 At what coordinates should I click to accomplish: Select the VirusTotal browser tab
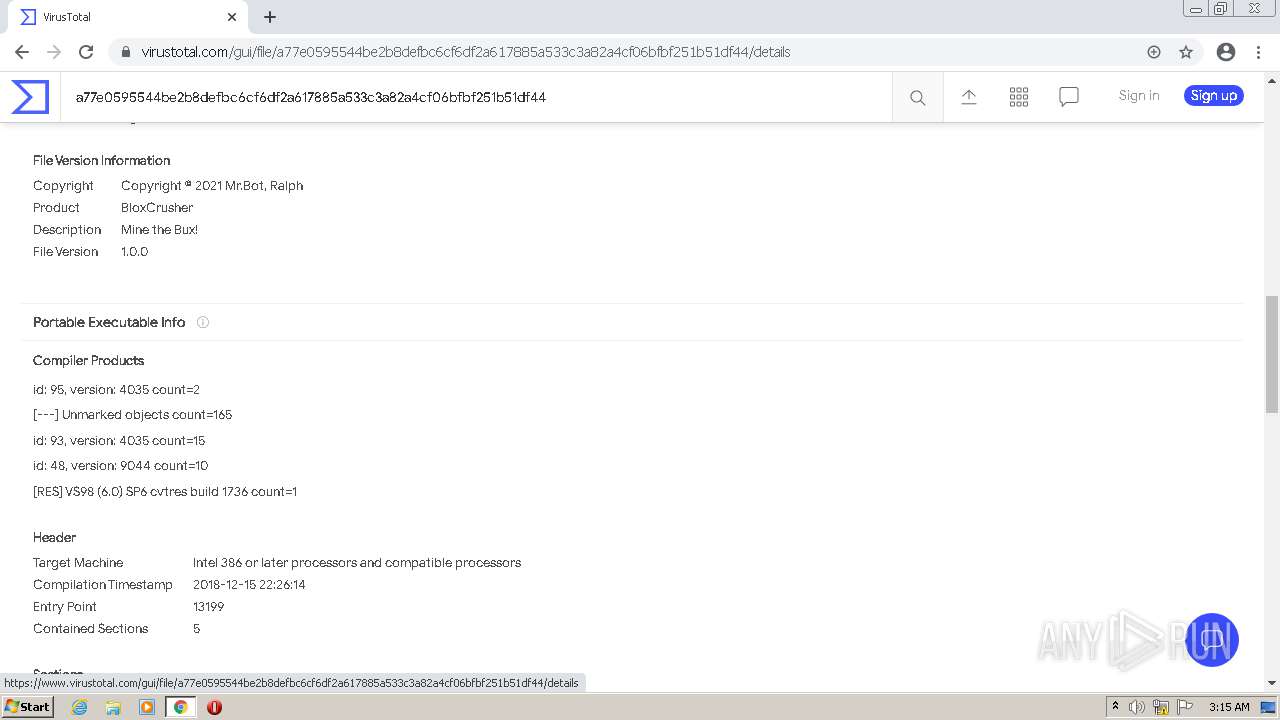tap(127, 17)
